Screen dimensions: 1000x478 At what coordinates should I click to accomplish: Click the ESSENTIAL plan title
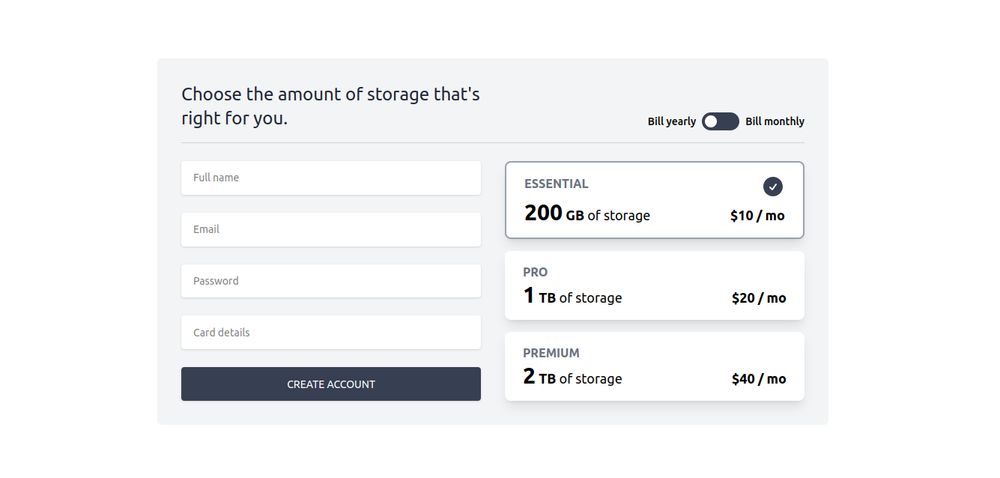556,184
